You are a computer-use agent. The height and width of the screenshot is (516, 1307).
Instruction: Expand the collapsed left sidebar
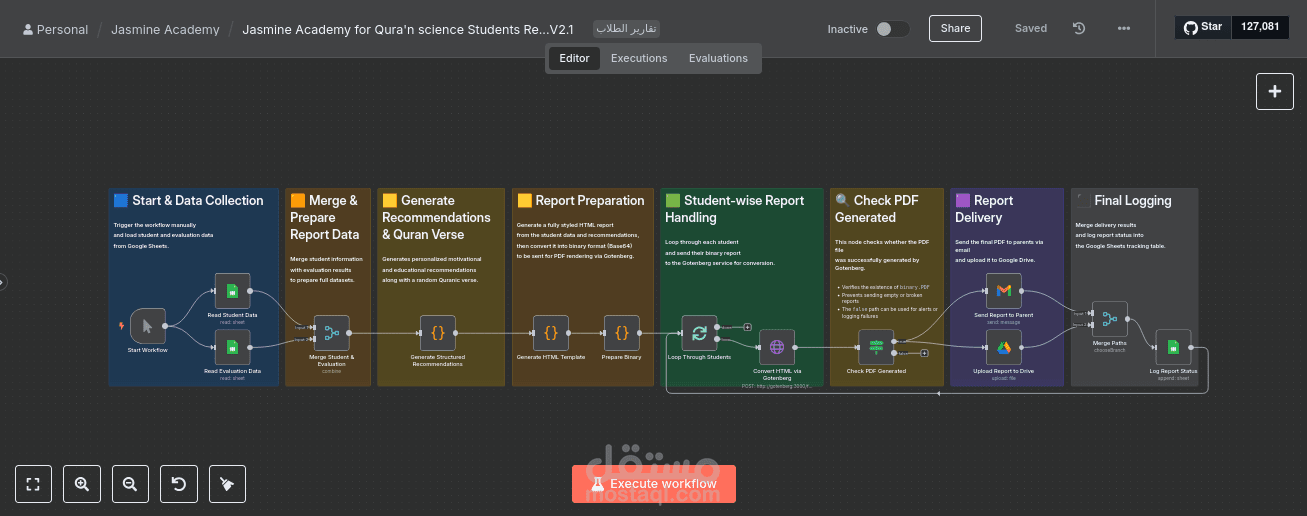pyautogui.click(x=3, y=283)
